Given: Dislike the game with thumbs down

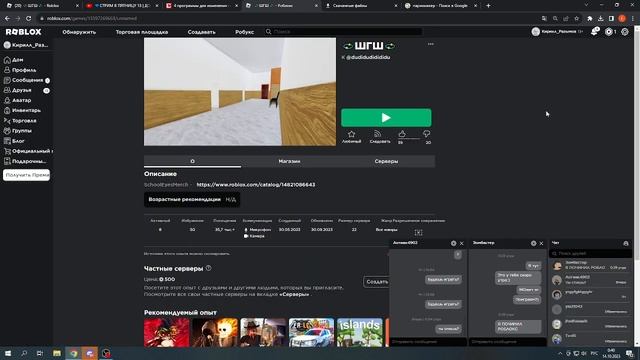Looking at the screenshot, I should (x=427, y=134).
